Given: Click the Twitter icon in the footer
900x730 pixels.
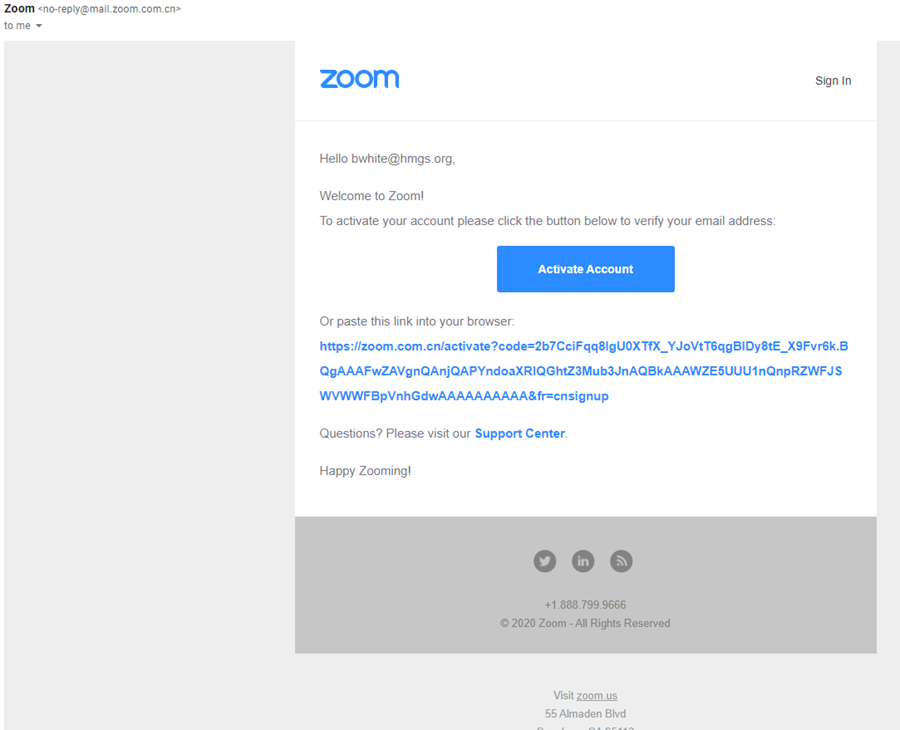Looking at the screenshot, I should click(x=545, y=561).
